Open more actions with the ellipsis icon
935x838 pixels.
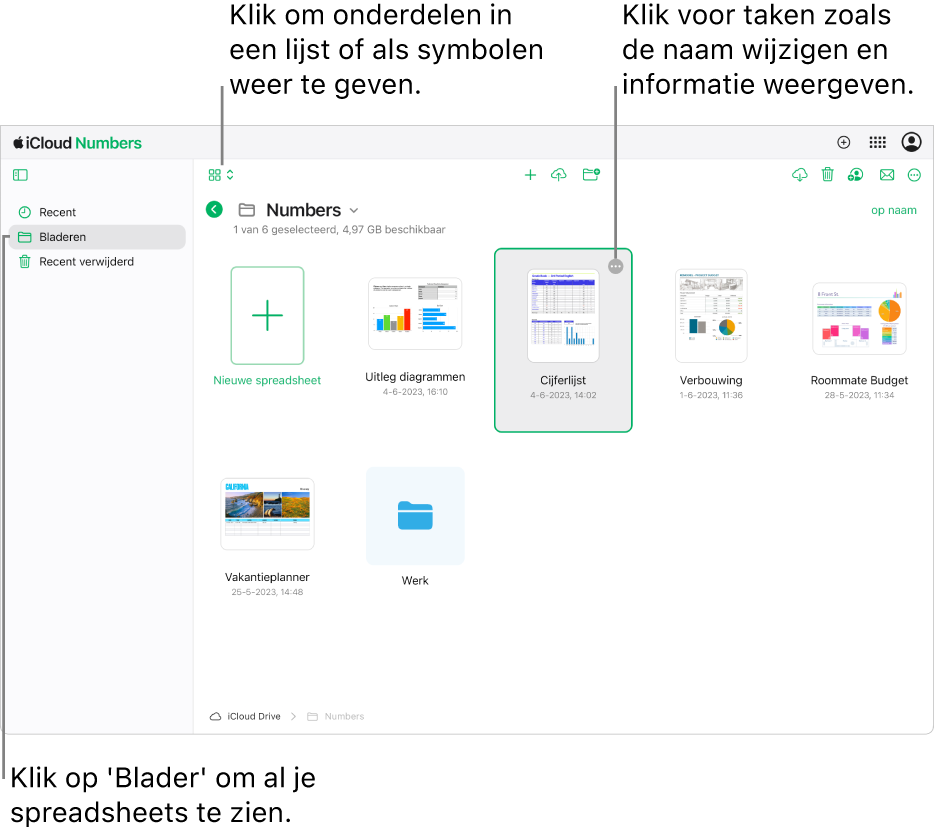[914, 174]
